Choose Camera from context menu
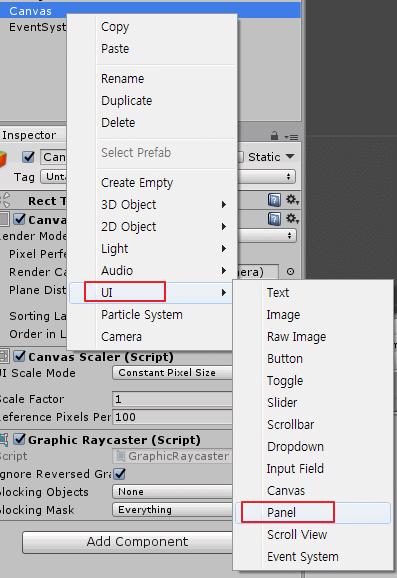Image resolution: width=397 pixels, height=578 pixels. pos(152,337)
